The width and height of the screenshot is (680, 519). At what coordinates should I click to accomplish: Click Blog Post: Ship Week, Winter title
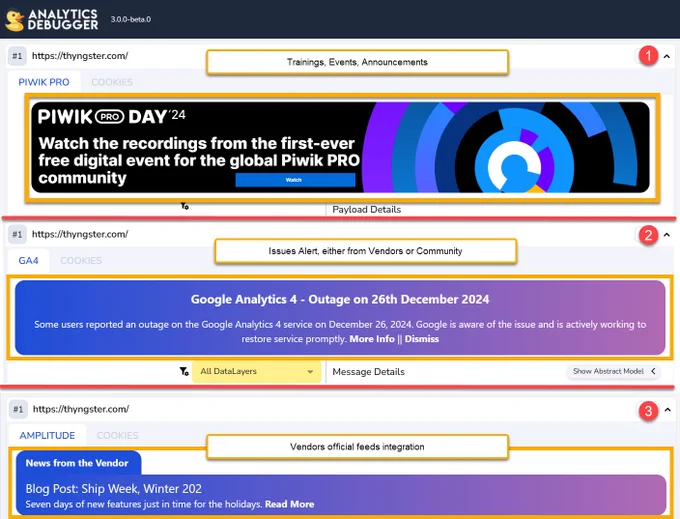(114, 489)
